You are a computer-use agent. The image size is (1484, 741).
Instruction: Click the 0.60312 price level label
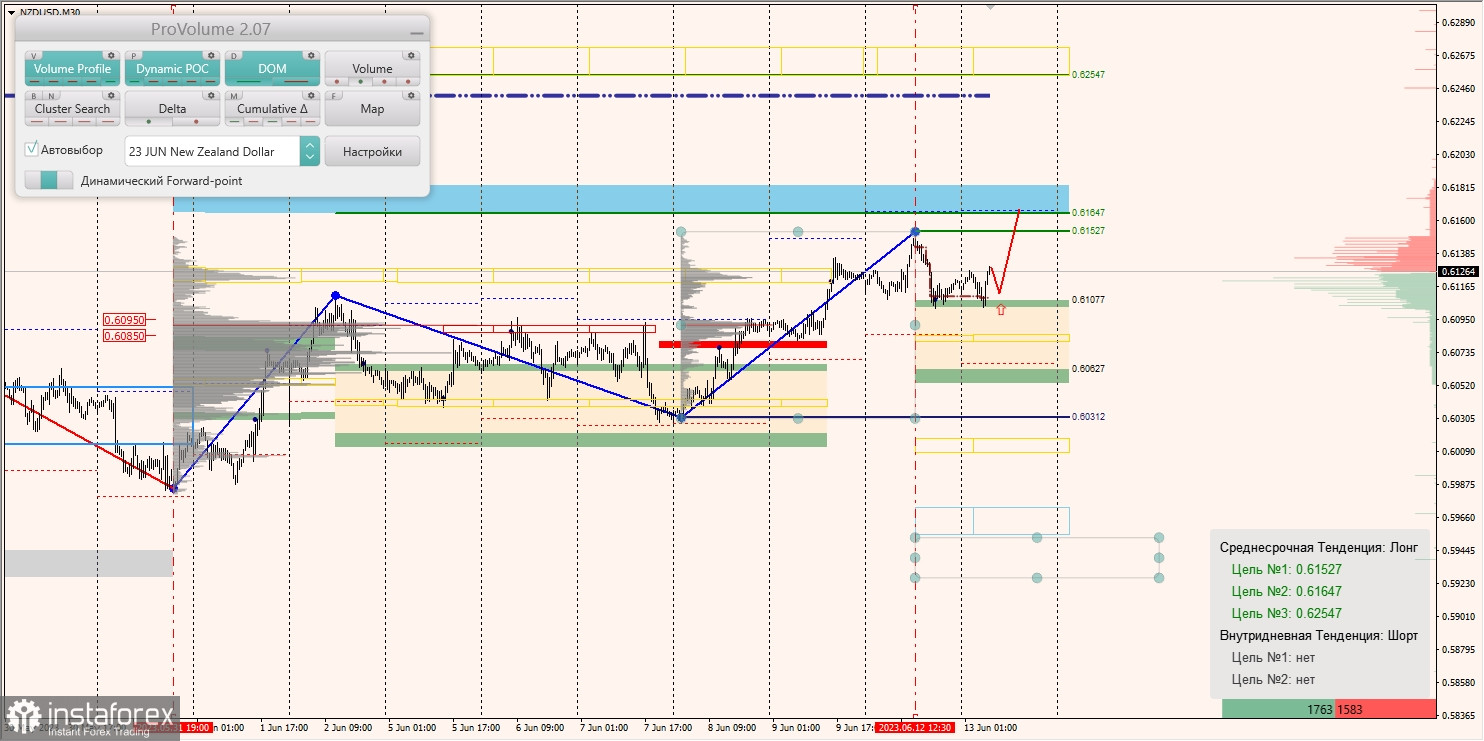[x=1088, y=416]
